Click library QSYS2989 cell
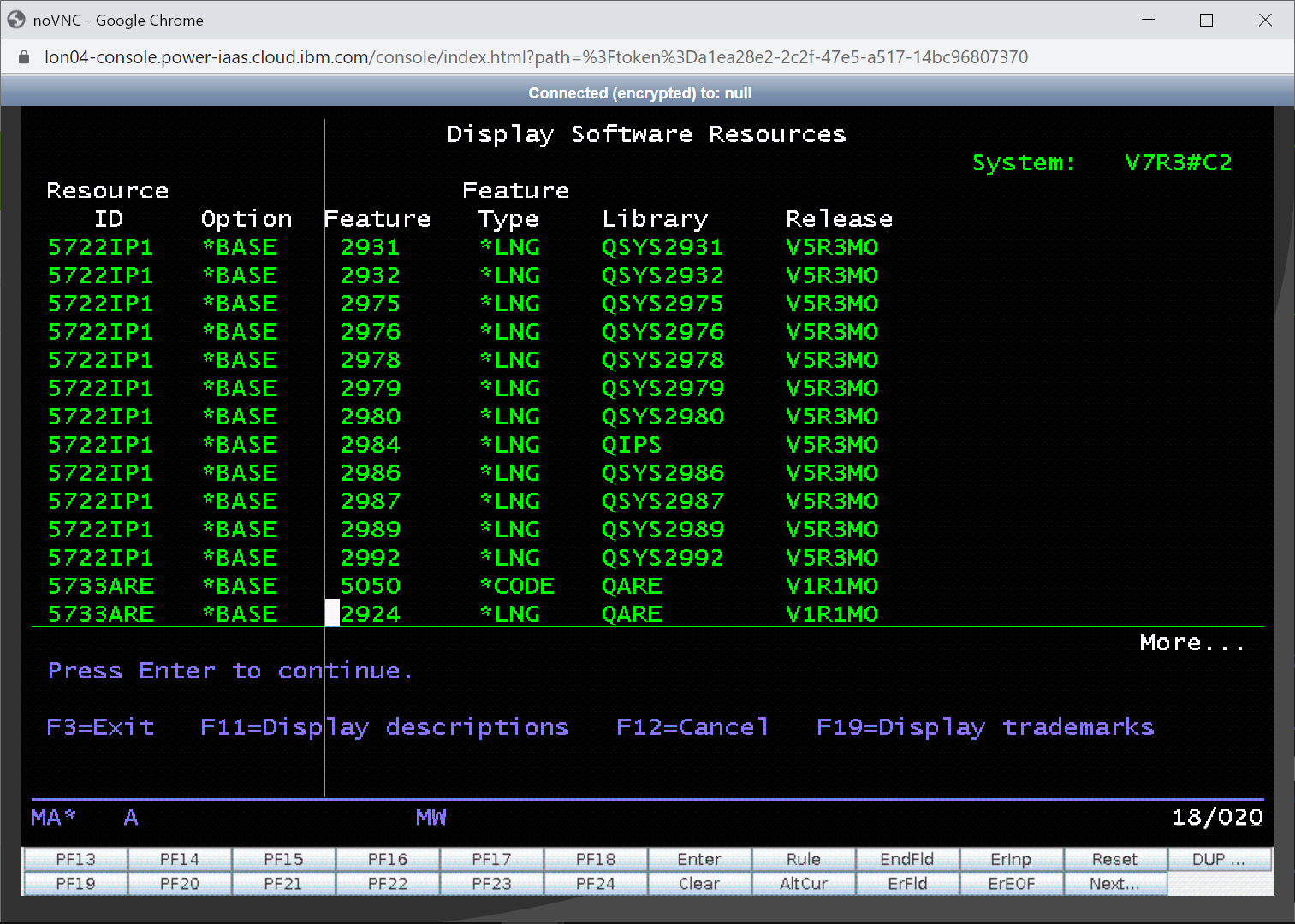1295x924 pixels. click(662, 530)
